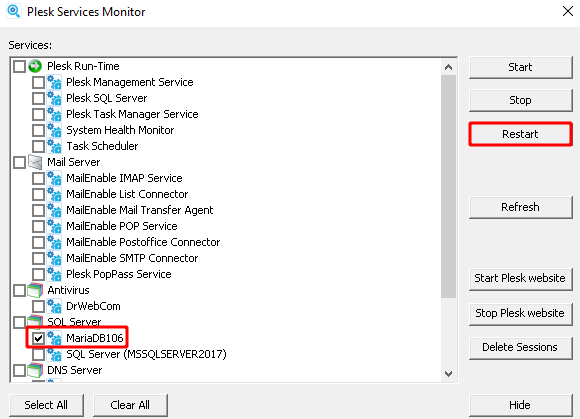This screenshot has height=419, width=580.
Task: Click the MariaDB106 service gear icon
Action: 54,338
